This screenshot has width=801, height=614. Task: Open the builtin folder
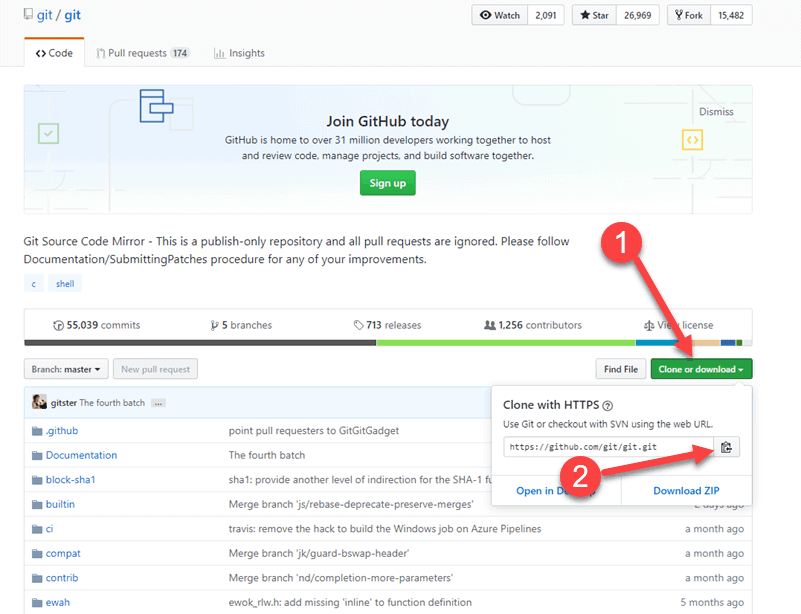pos(60,505)
